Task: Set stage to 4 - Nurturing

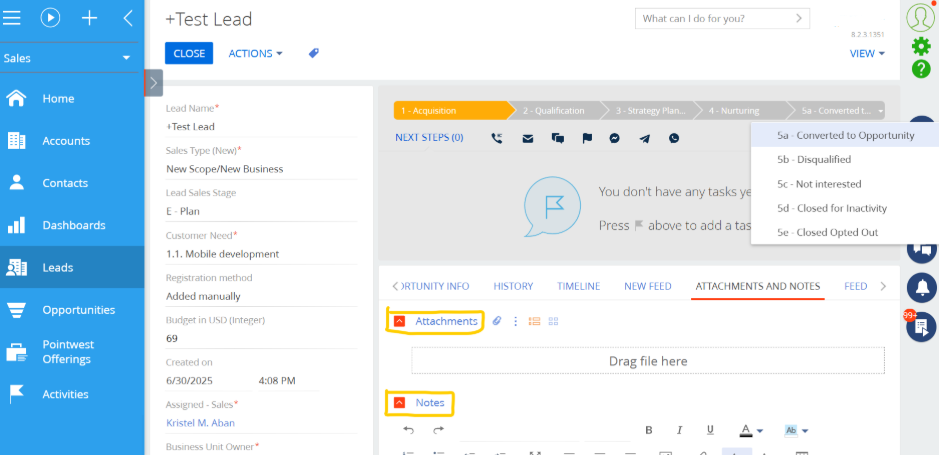Action: point(734,111)
